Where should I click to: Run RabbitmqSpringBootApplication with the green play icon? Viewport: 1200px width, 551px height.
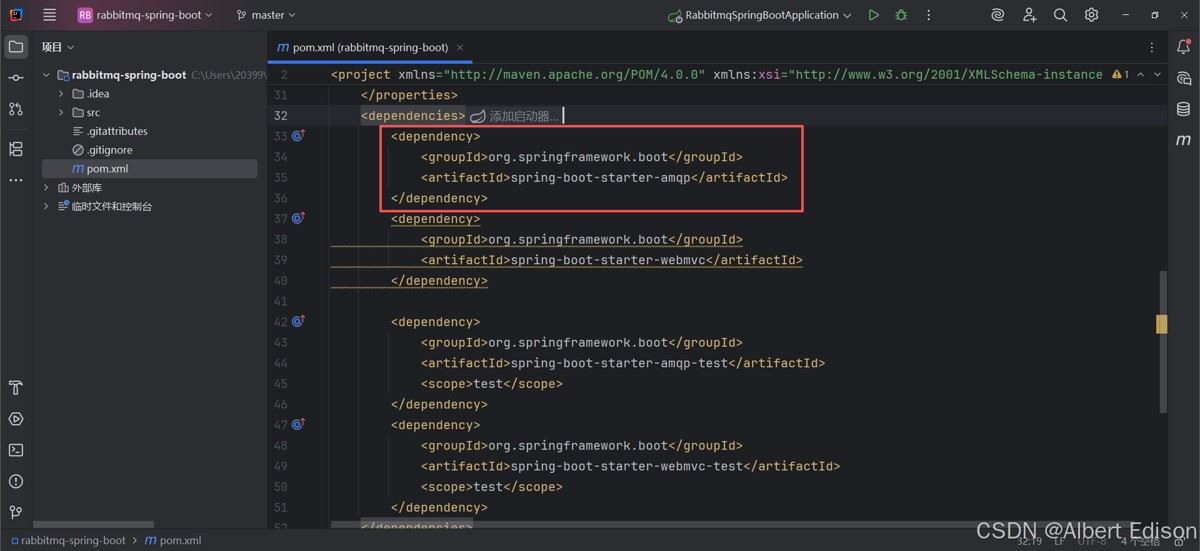coord(873,15)
